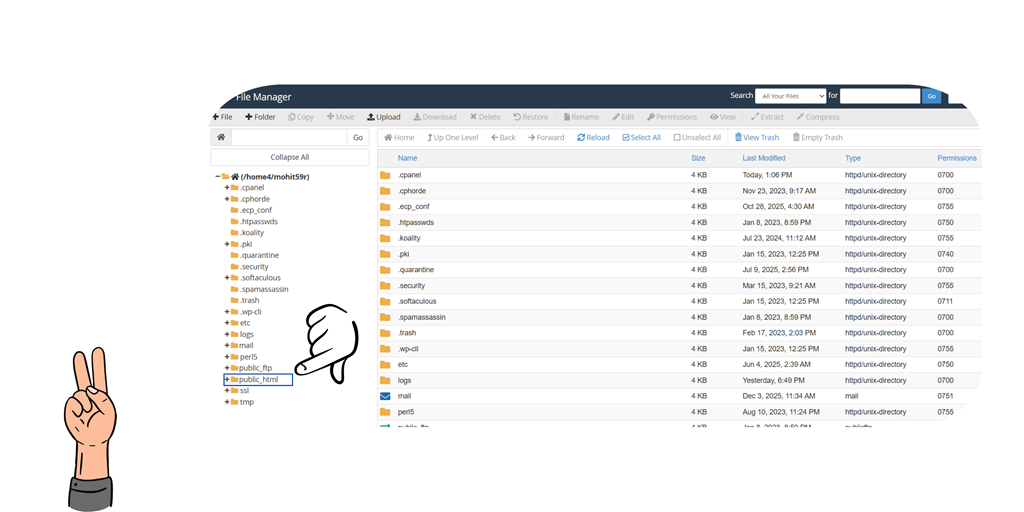Expand the .cpanel folder in tree

227,187
